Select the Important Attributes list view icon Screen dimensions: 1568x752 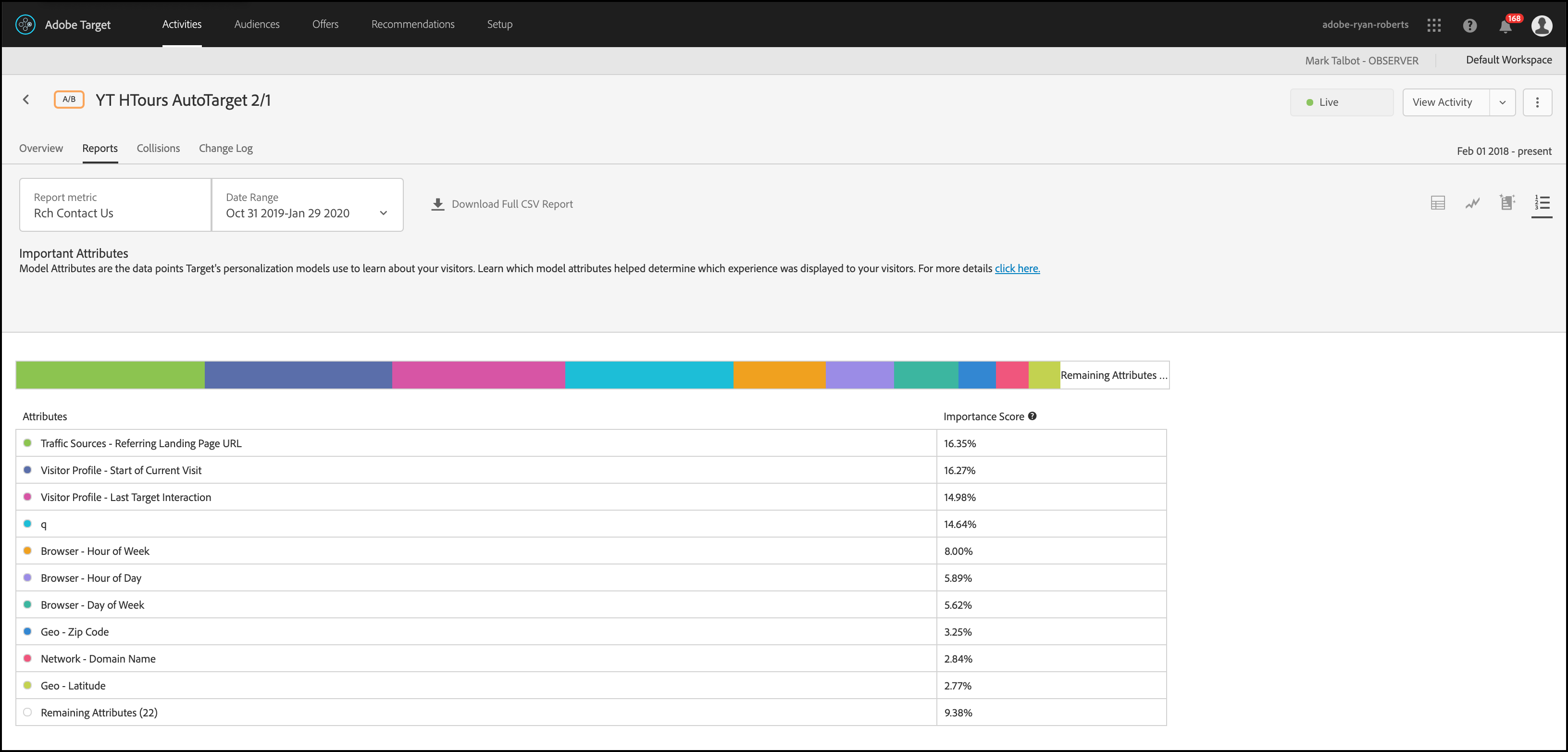[x=1542, y=203]
